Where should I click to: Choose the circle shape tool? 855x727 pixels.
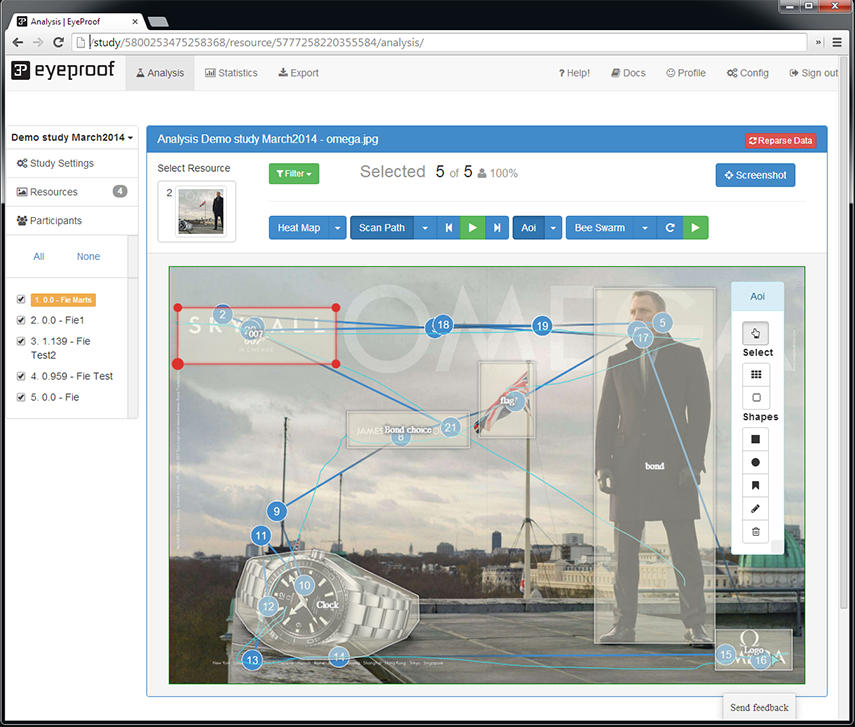coord(756,462)
